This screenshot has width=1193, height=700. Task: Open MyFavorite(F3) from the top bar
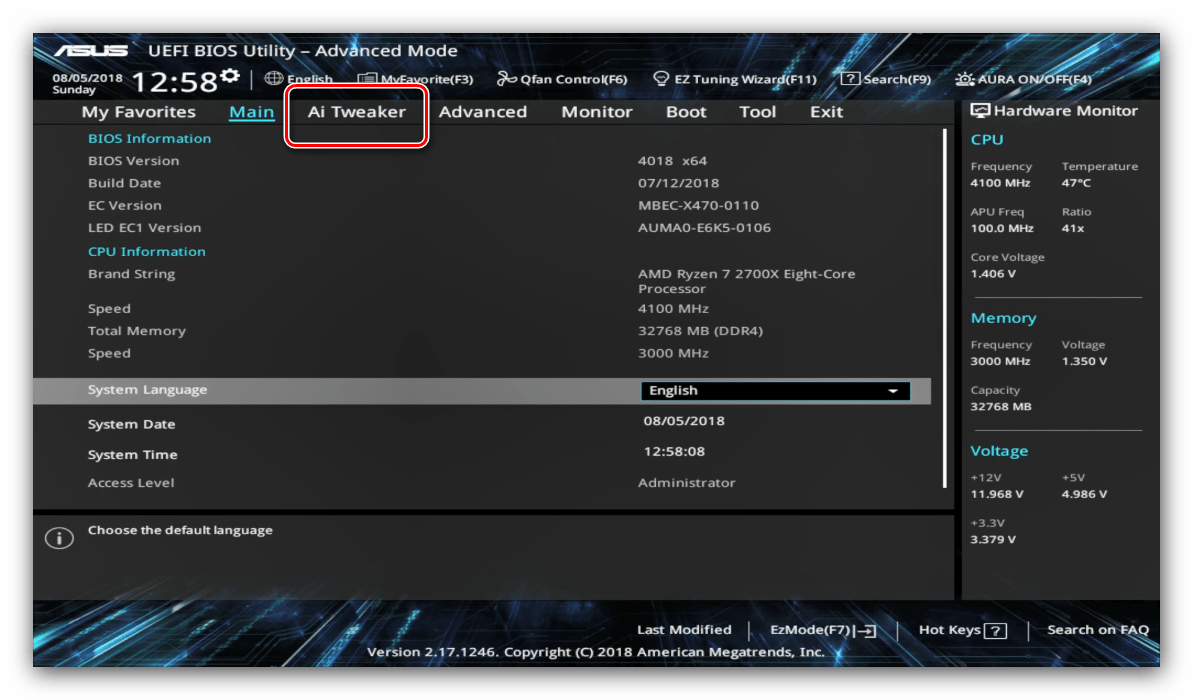(x=415, y=80)
